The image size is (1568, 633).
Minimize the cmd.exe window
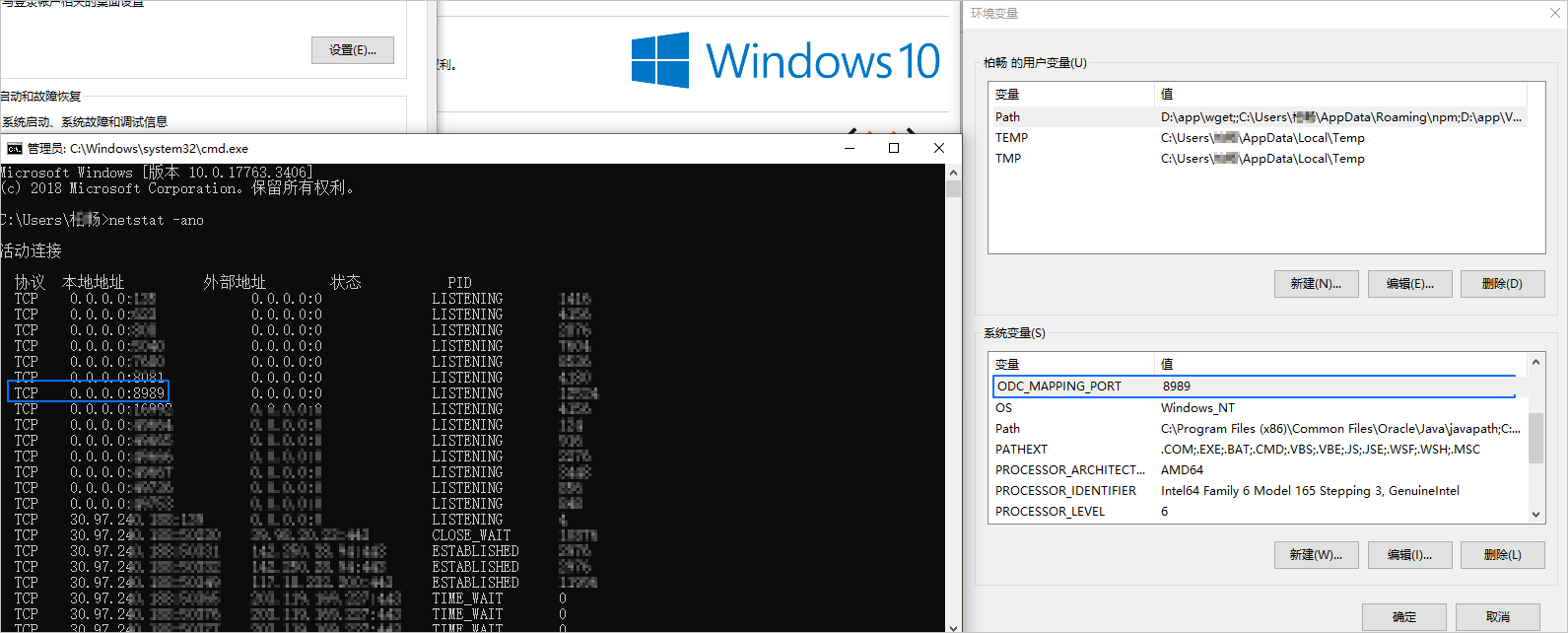pos(850,148)
